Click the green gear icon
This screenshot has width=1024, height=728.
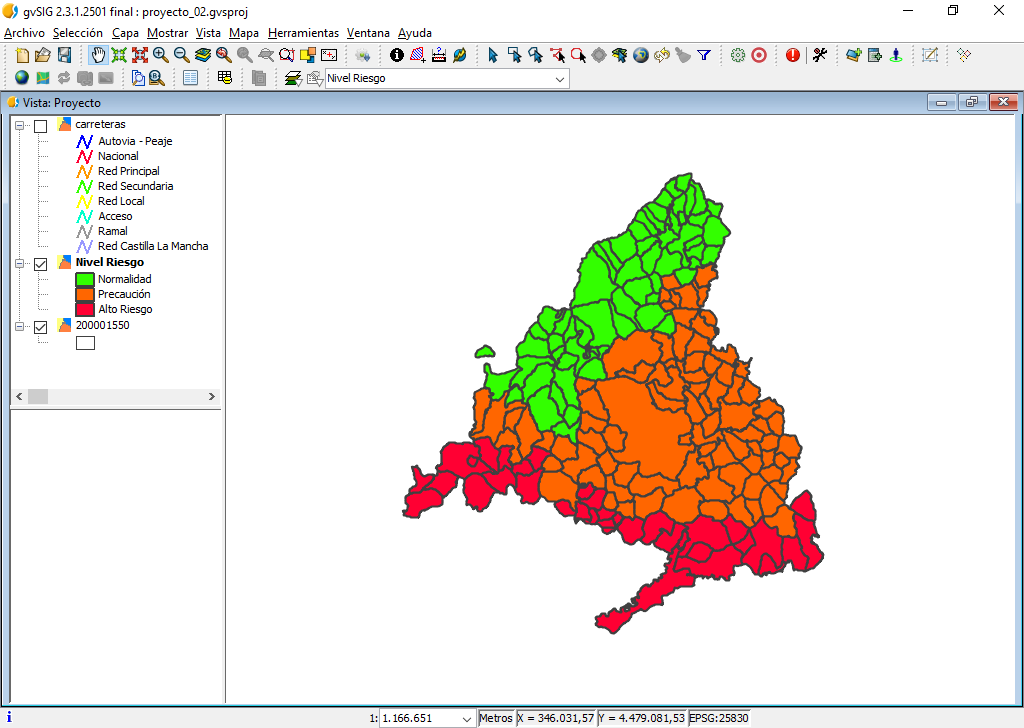click(738, 55)
